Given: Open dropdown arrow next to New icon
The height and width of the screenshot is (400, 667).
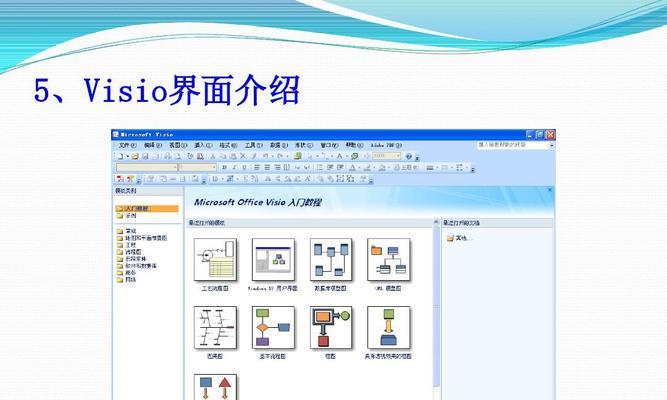Looking at the screenshot, I should click(x=127, y=157).
